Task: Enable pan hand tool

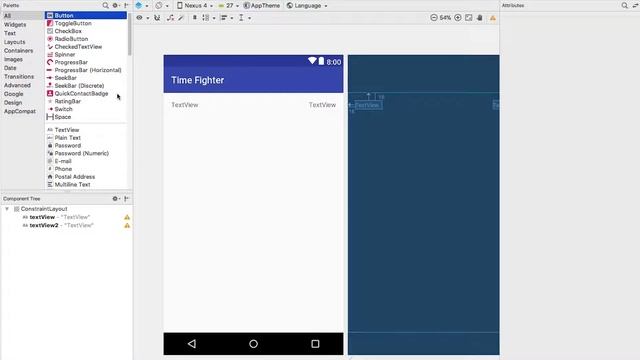Action: 480,18
